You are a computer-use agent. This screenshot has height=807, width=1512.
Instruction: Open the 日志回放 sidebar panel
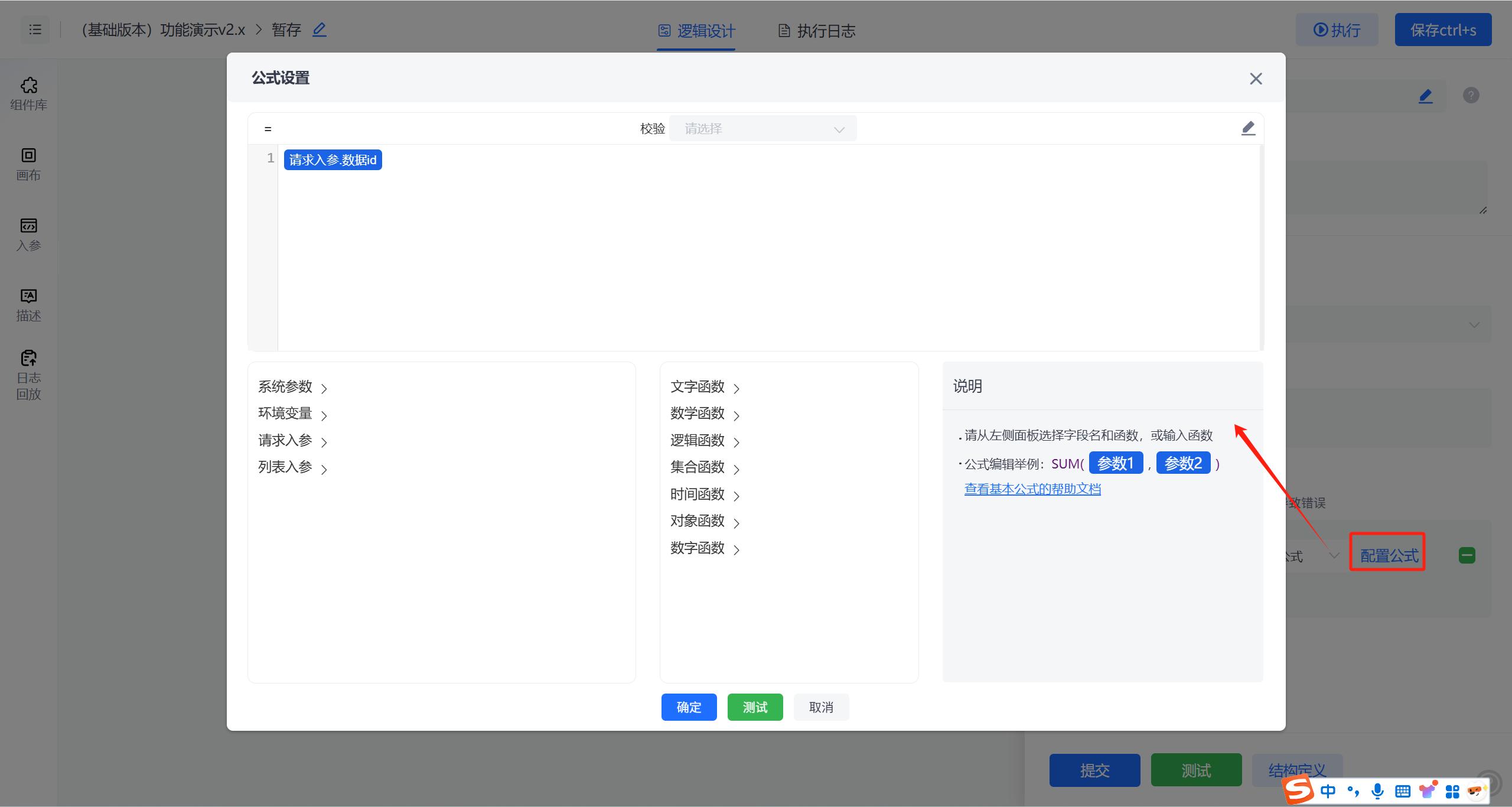[x=28, y=375]
